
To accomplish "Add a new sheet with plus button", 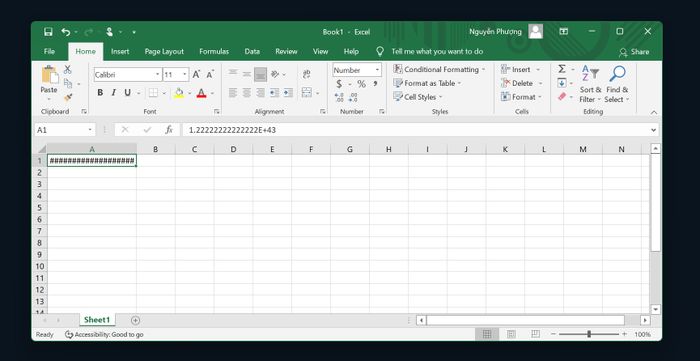I will tap(135, 320).
